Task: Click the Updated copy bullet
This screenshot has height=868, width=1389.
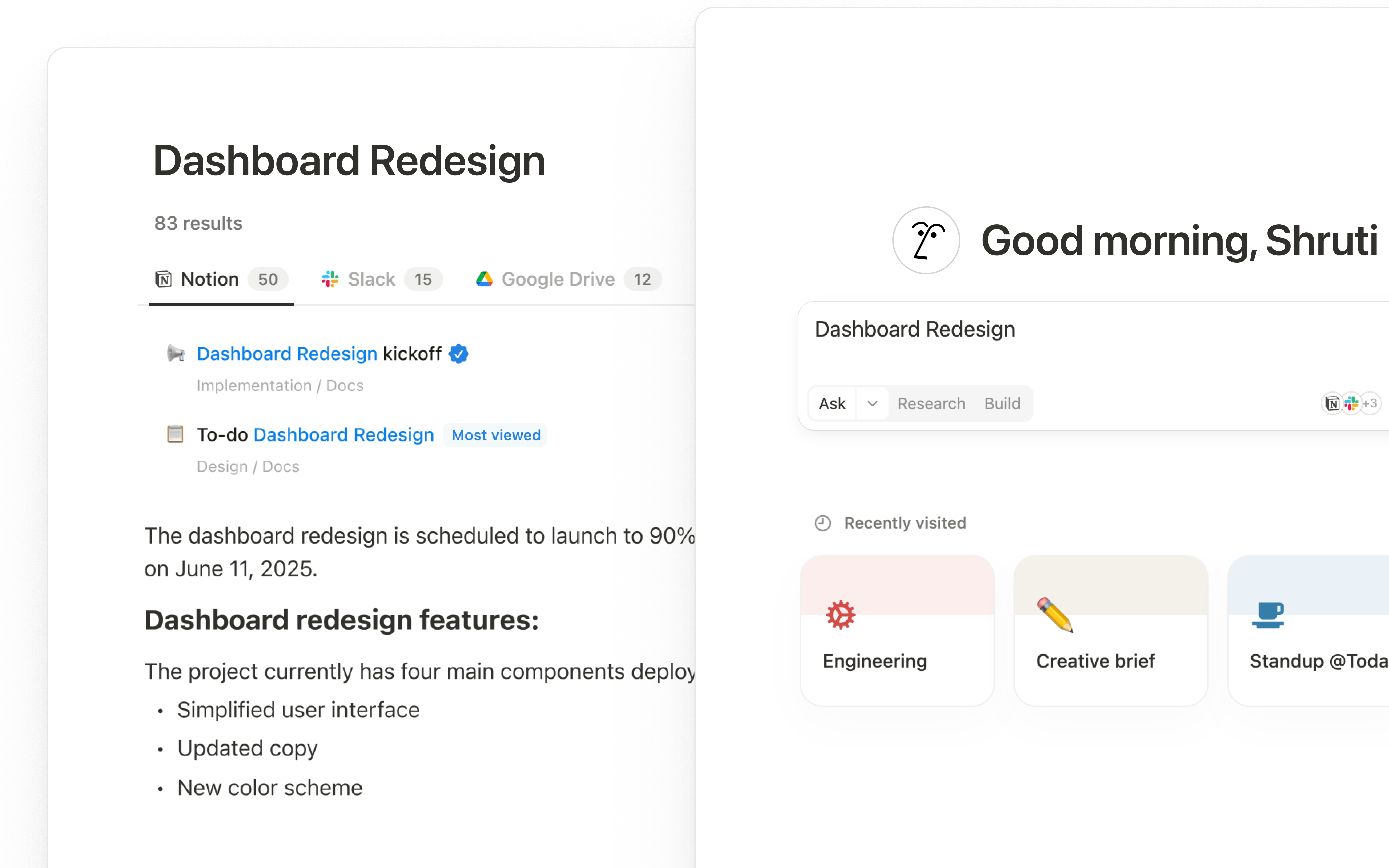Action: pyautogui.click(x=247, y=748)
